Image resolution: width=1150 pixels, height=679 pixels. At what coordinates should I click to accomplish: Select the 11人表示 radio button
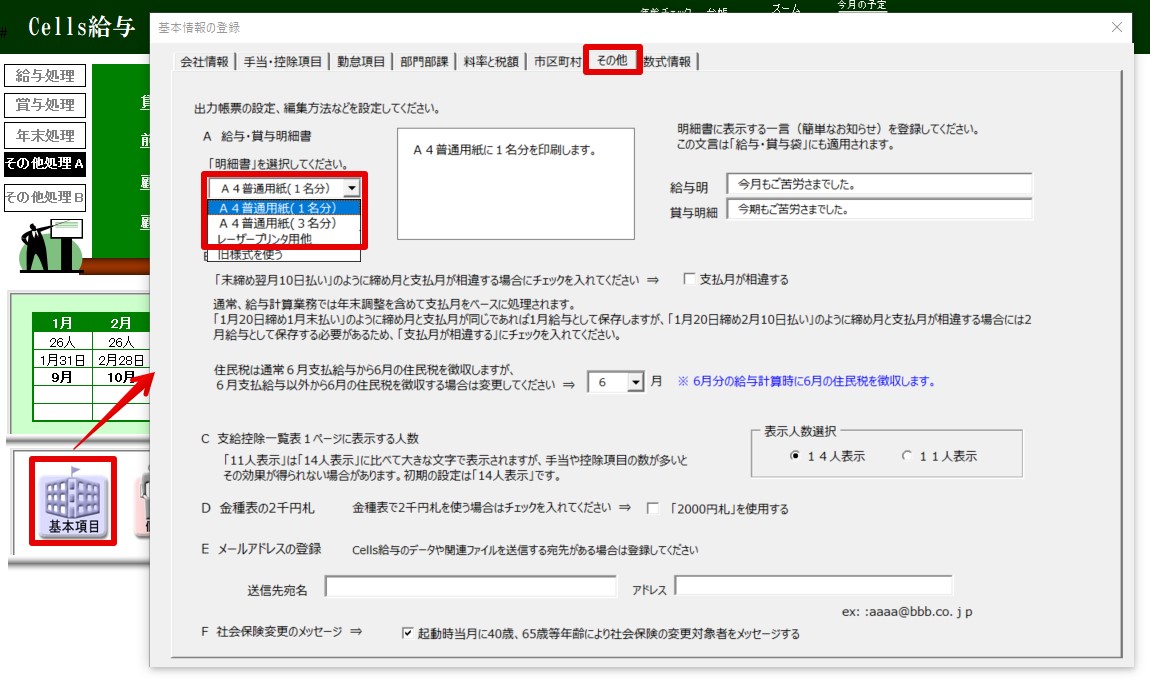[907, 456]
